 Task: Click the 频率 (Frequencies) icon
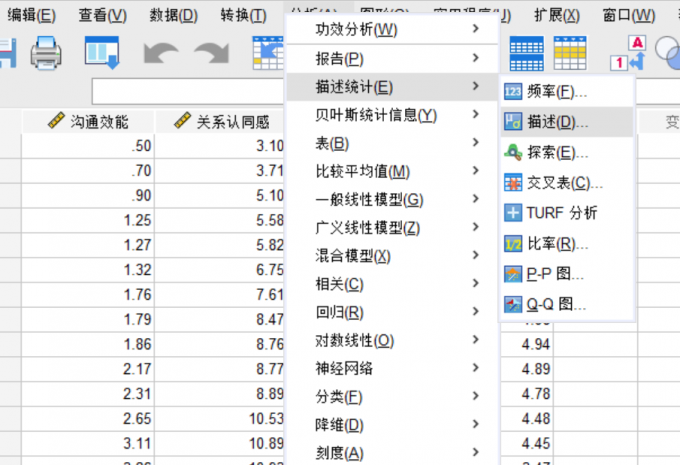pos(513,92)
